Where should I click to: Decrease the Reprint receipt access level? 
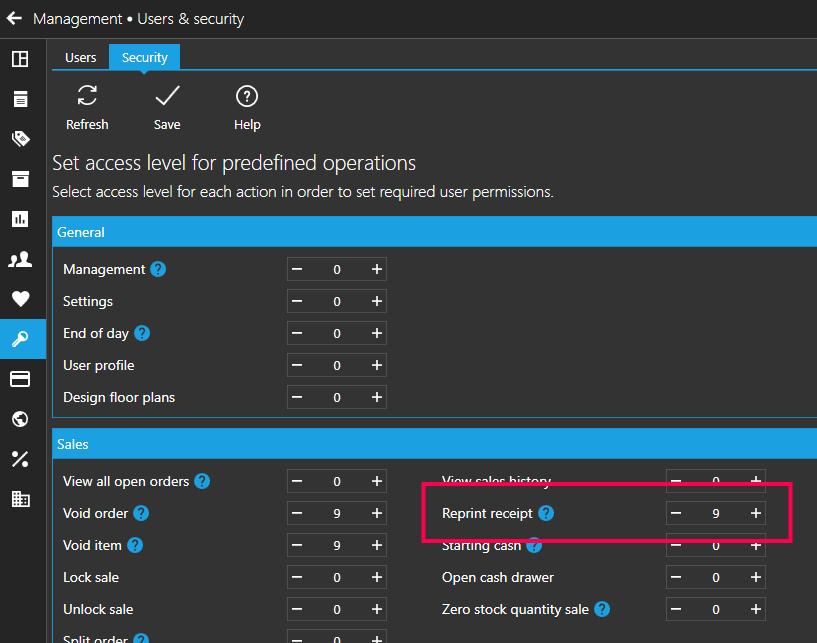676,513
